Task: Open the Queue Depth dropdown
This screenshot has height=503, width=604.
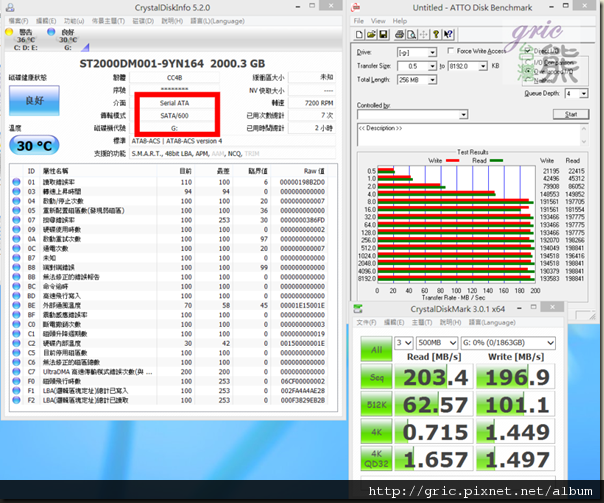Action: [584, 93]
